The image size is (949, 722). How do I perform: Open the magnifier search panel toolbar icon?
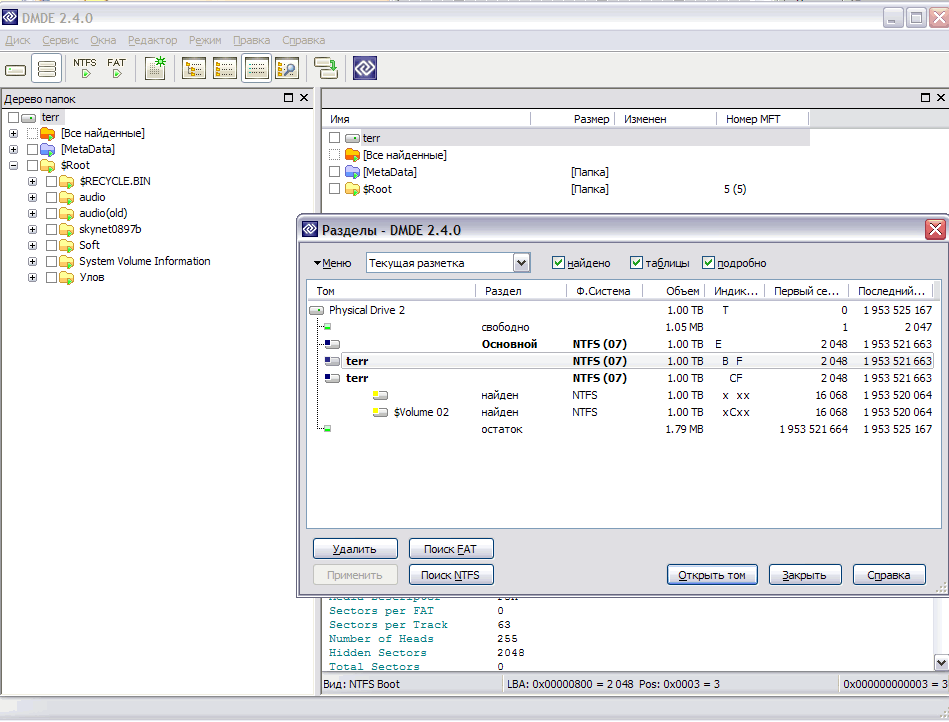[287, 68]
